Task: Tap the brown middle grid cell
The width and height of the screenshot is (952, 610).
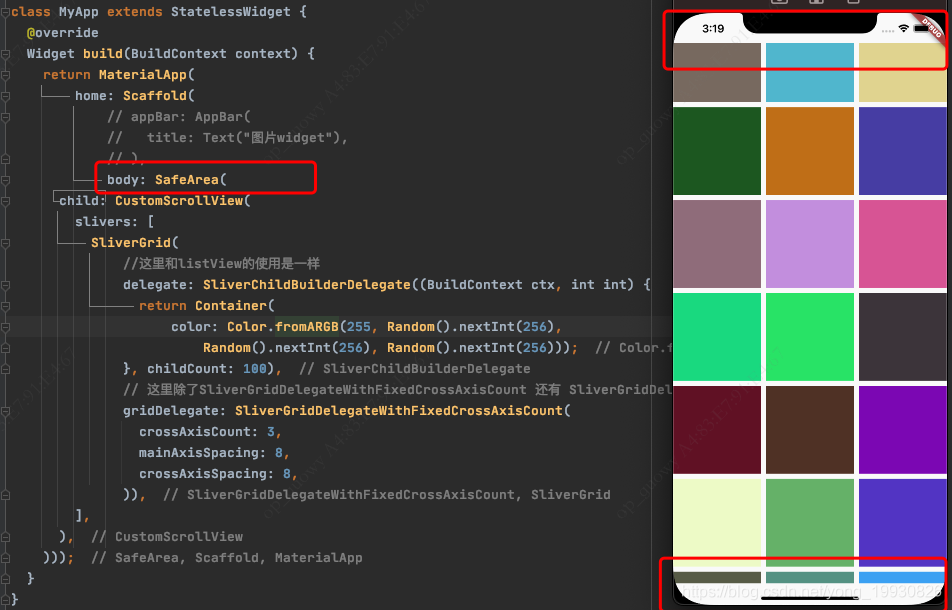Action: coord(809,430)
